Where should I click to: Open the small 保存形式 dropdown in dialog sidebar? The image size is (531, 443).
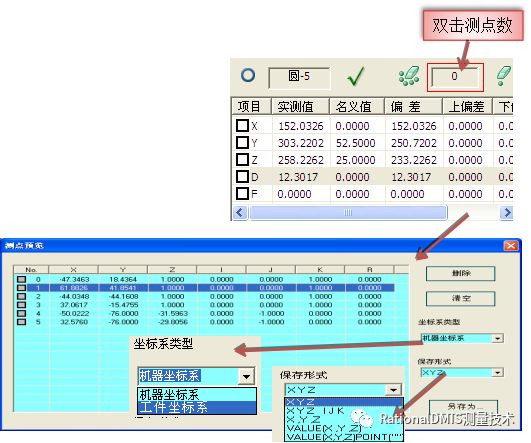[497, 373]
